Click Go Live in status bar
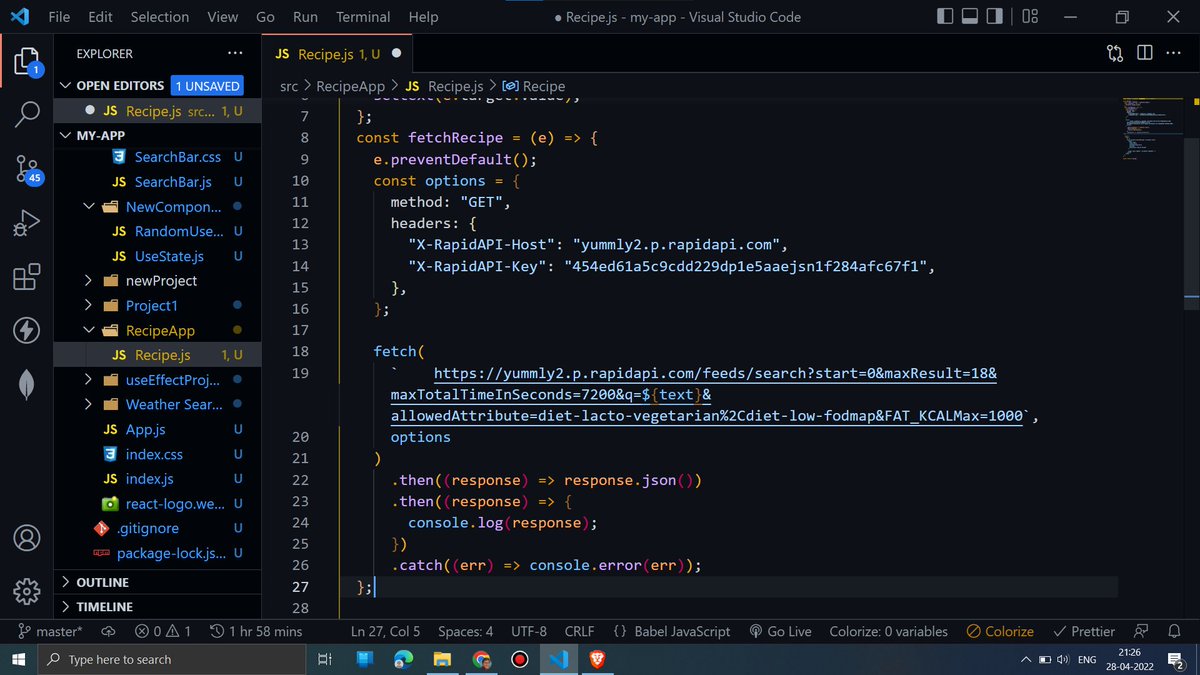 (x=780, y=631)
